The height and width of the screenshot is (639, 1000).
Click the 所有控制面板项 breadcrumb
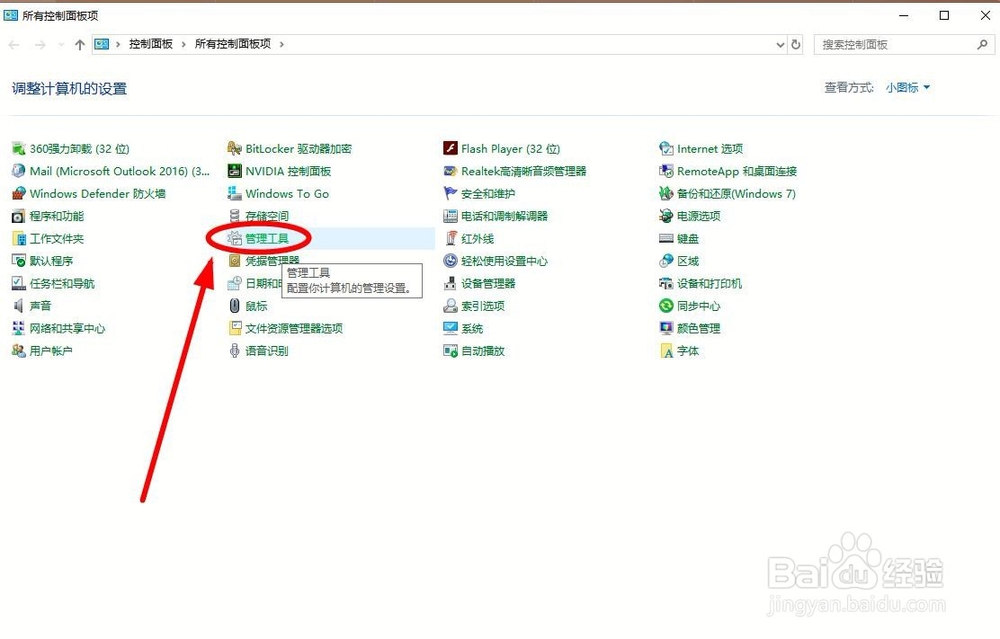coord(233,44)
